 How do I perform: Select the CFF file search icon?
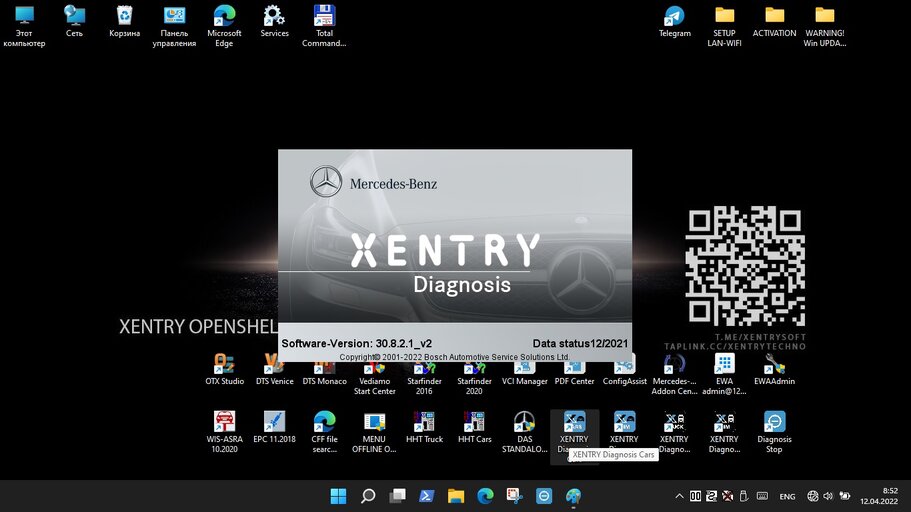pyautogui.click(x=324, y=432)
